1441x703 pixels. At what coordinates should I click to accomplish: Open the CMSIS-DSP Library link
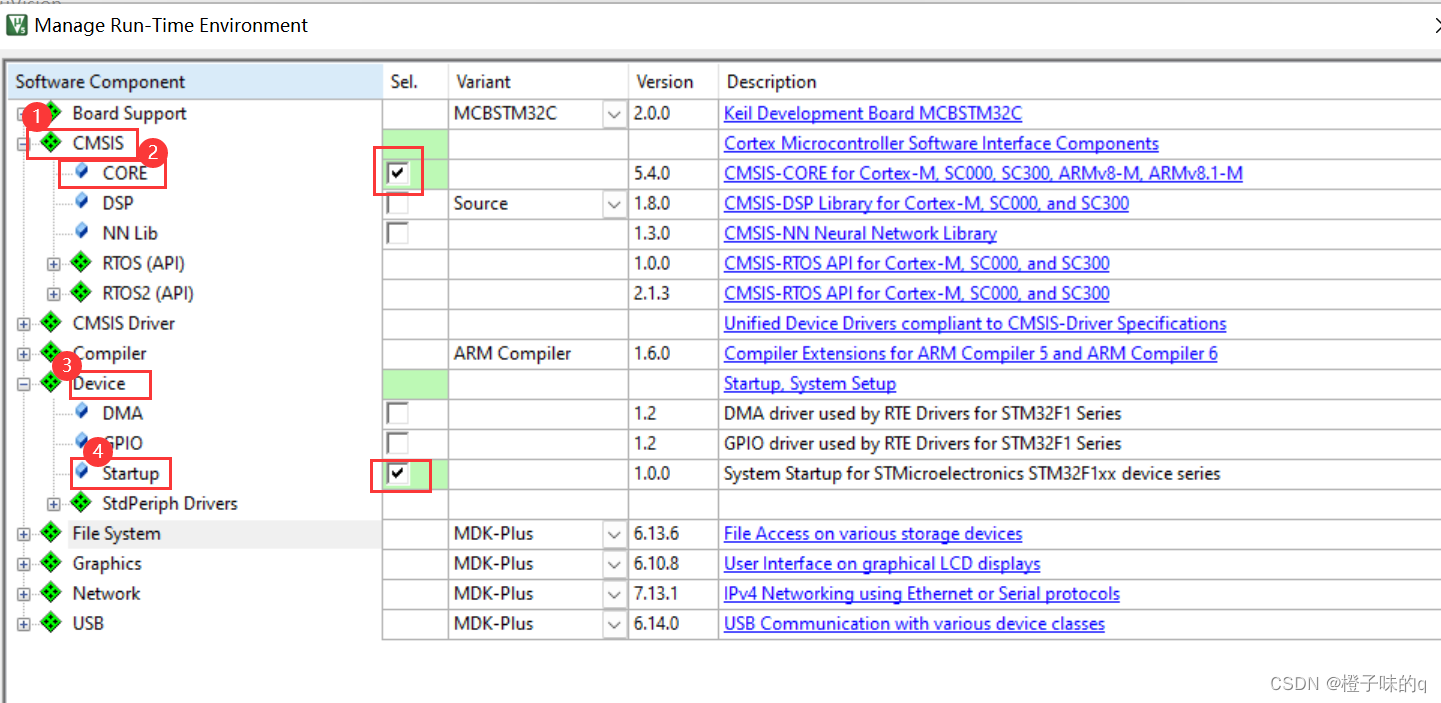tap(926, 204)
